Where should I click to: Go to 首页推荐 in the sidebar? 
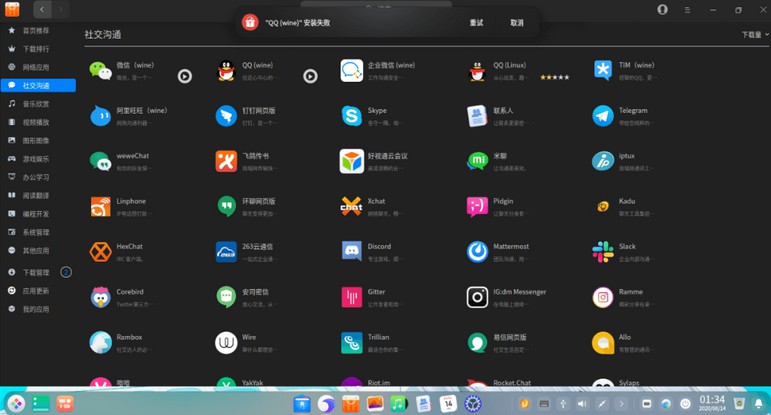37,30
